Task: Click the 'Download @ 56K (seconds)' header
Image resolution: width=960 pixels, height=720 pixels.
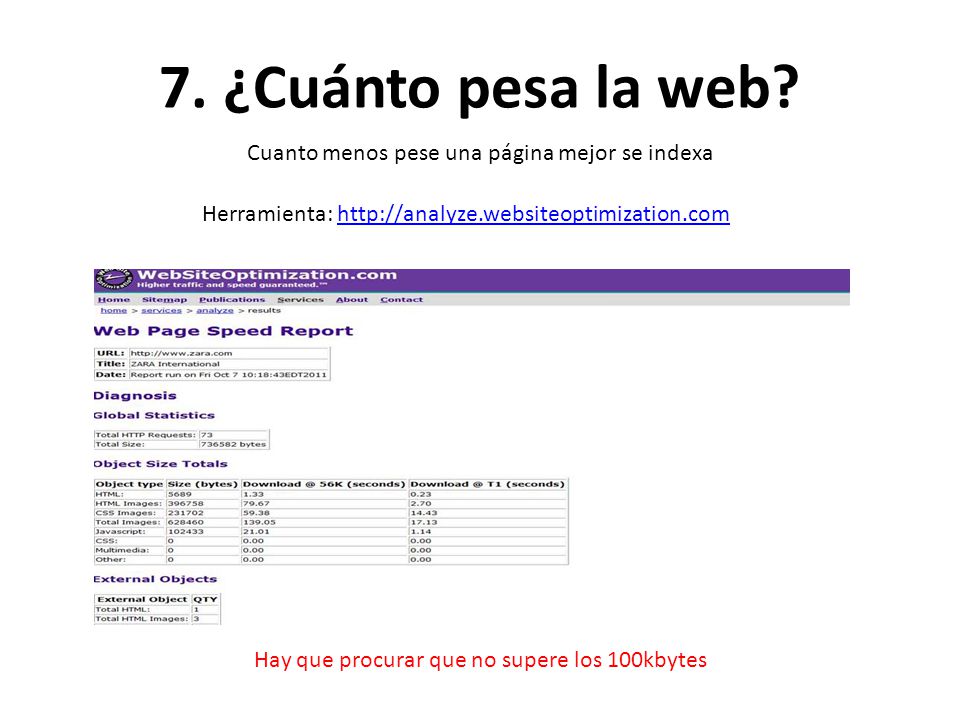Action: point(324,484)
